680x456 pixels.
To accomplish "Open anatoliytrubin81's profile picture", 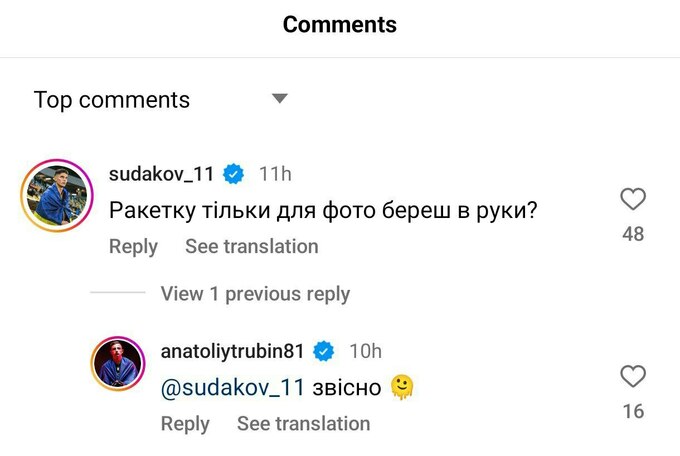I will 120,361.
